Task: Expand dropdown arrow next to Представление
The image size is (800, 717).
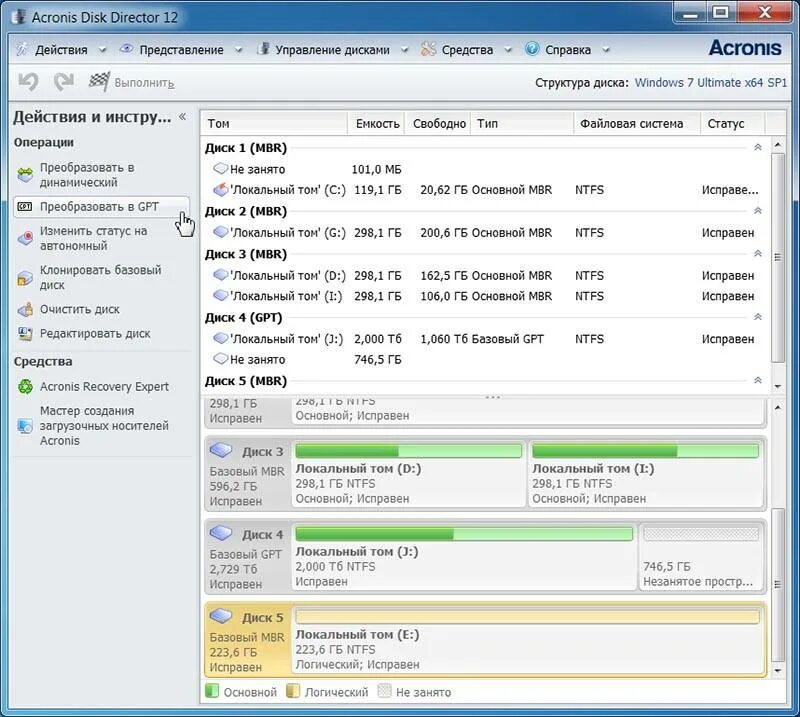Action: [x=238, y=50]
